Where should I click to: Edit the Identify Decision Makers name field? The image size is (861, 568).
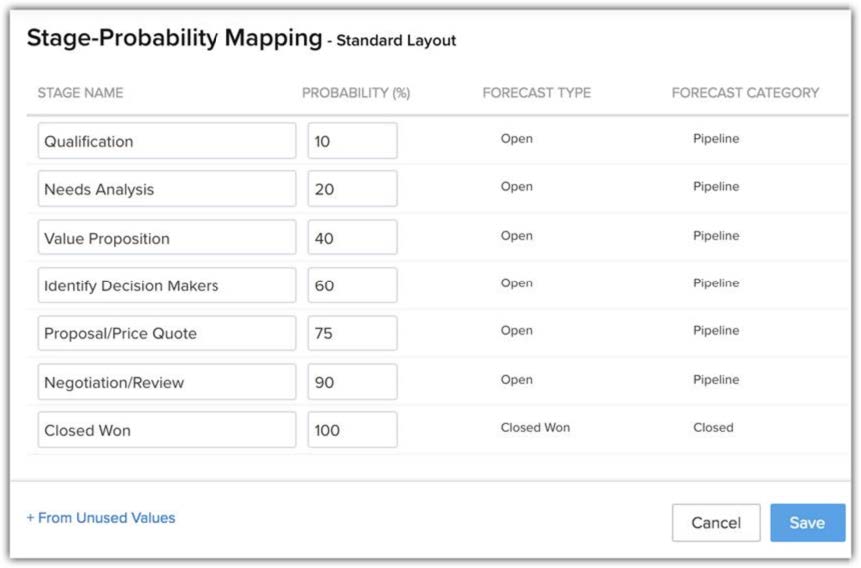coord(167,285)
